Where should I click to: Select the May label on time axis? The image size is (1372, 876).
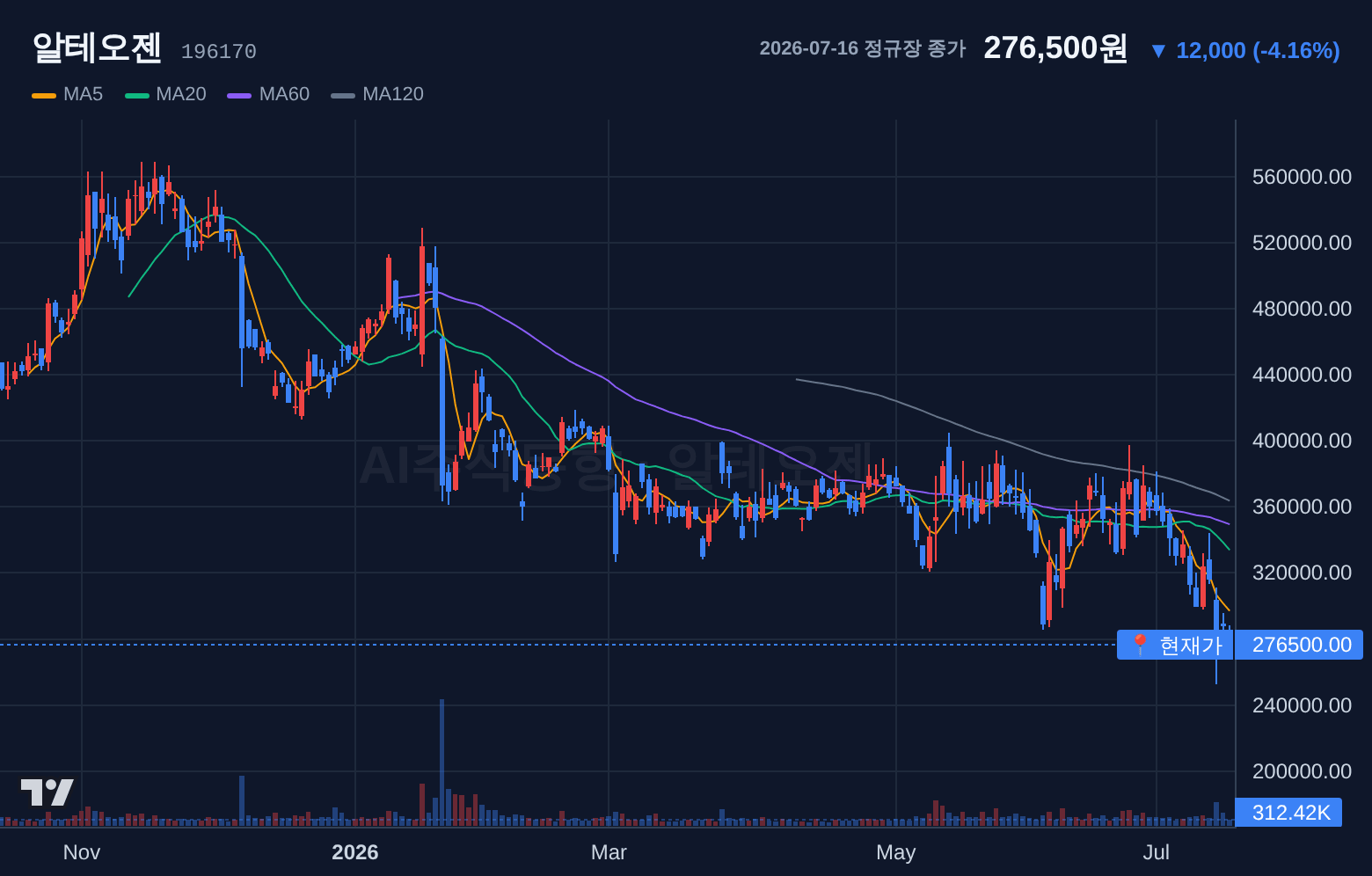click(896, 852)
